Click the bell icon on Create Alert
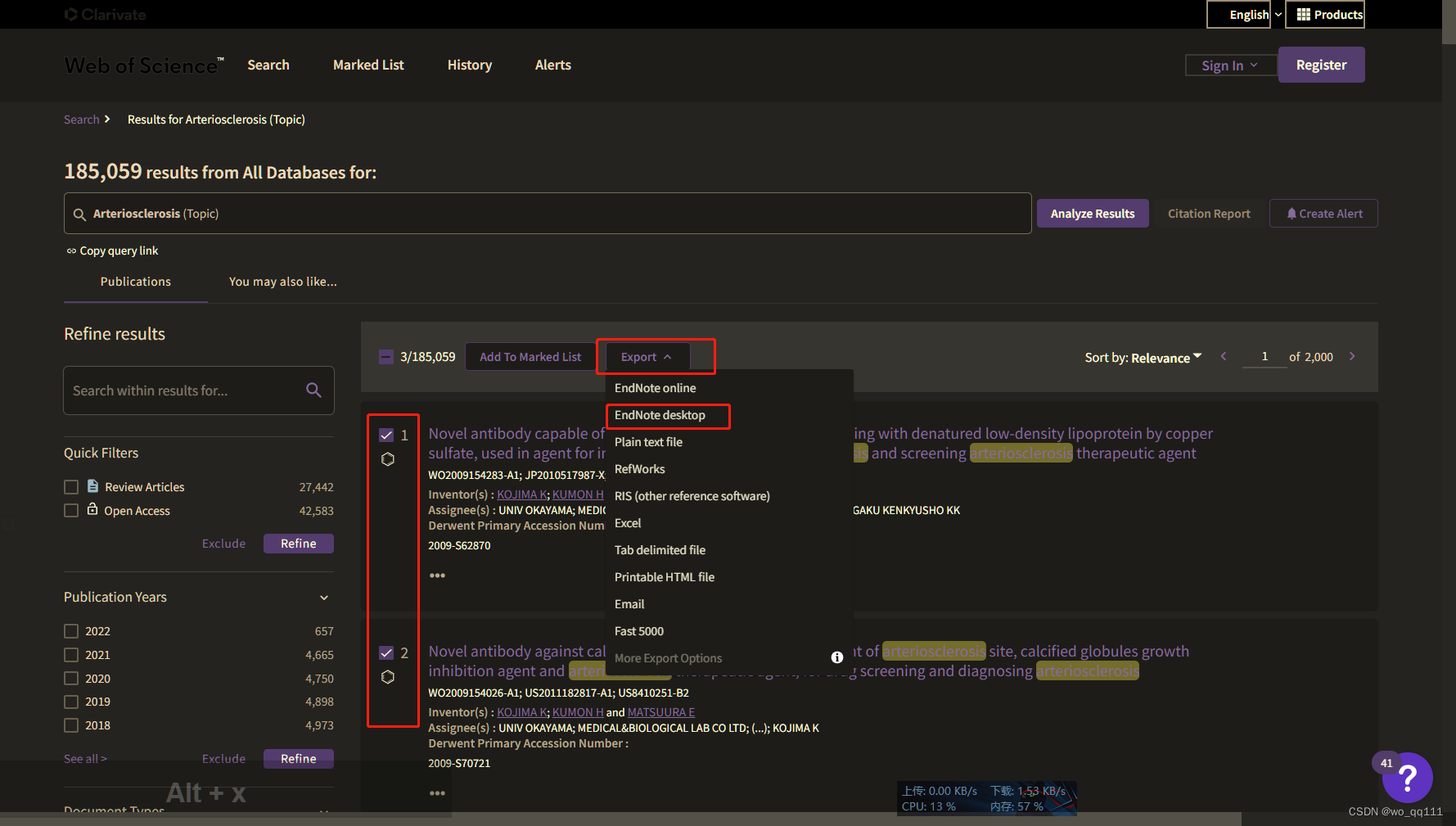The image size is (1456, 826). point(1291,214)
